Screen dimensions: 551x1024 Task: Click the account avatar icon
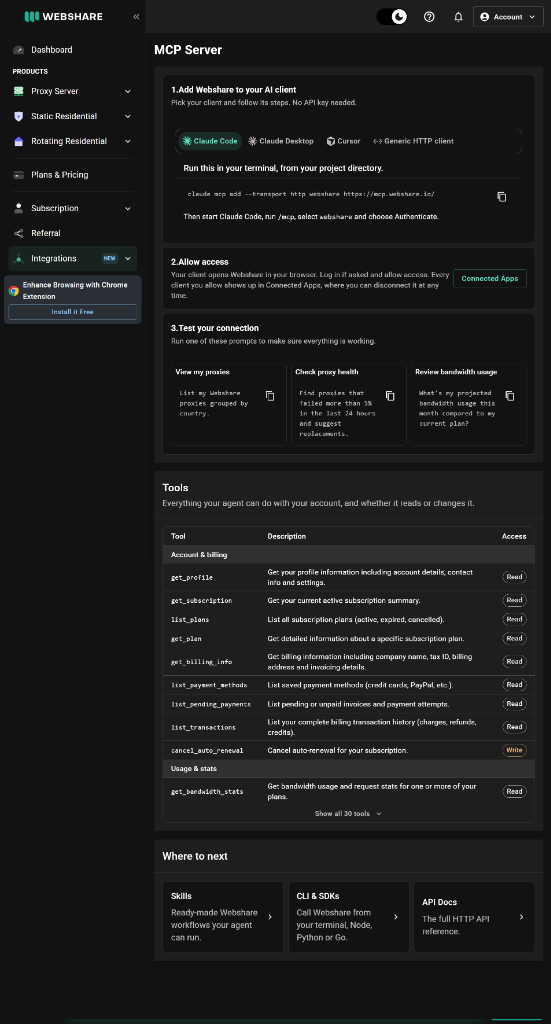(x=484, y=17)
